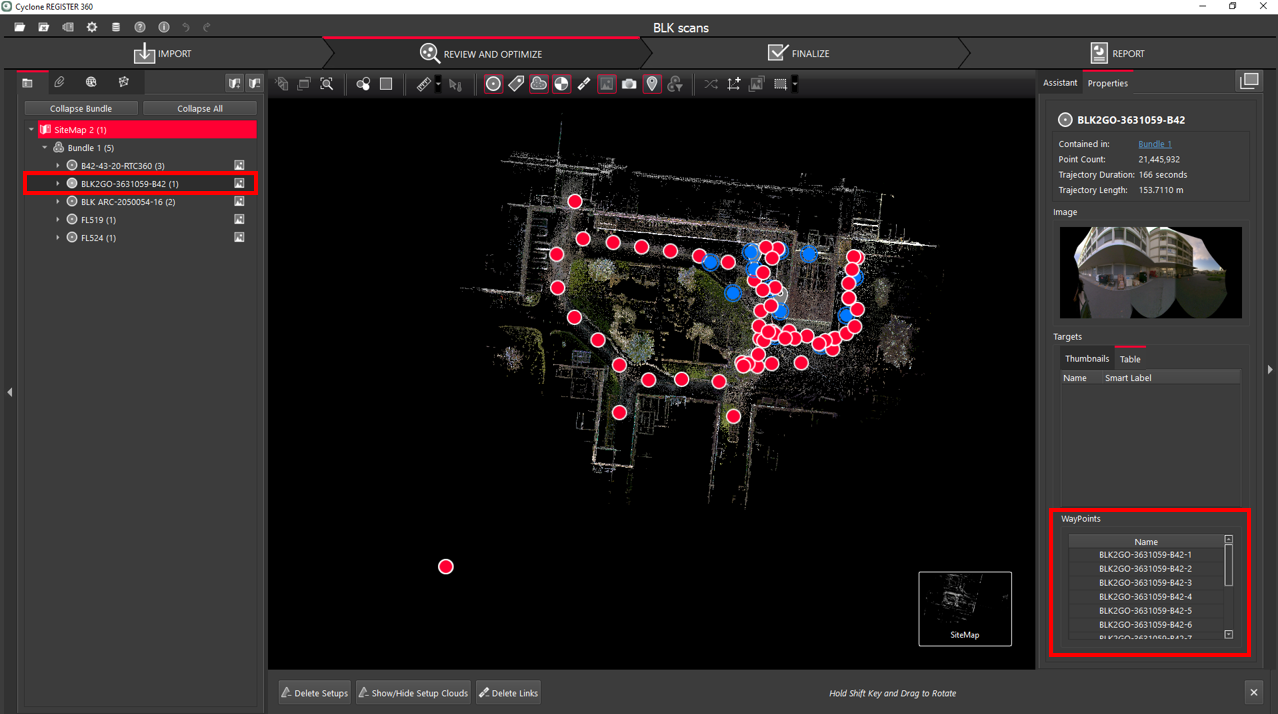Screen dimensions: 1278x714
Task: Open settings via the gear icon
Action: pyautogui.click(x=92, y=27)
